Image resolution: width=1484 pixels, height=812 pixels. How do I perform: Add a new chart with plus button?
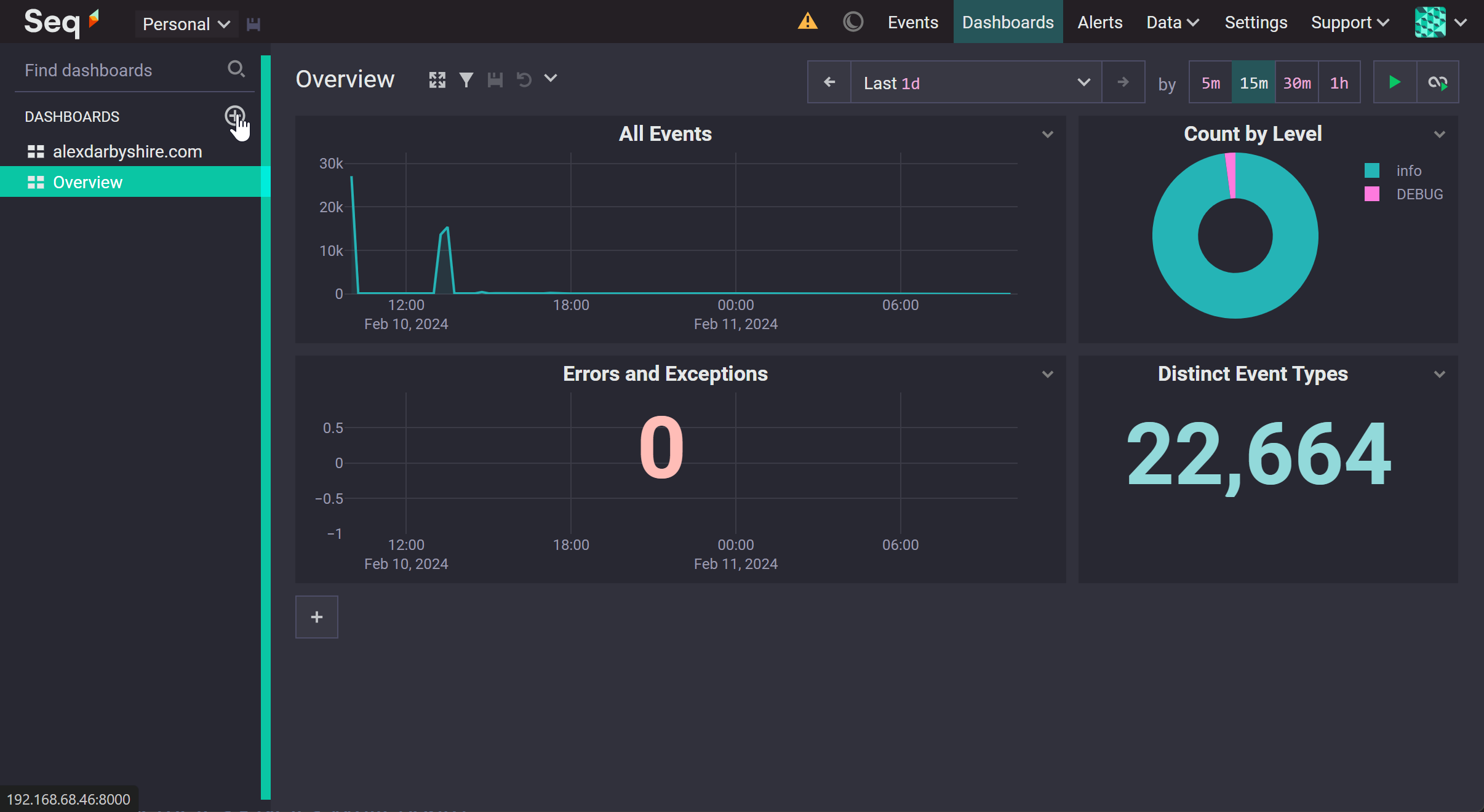tap(316, 617)
